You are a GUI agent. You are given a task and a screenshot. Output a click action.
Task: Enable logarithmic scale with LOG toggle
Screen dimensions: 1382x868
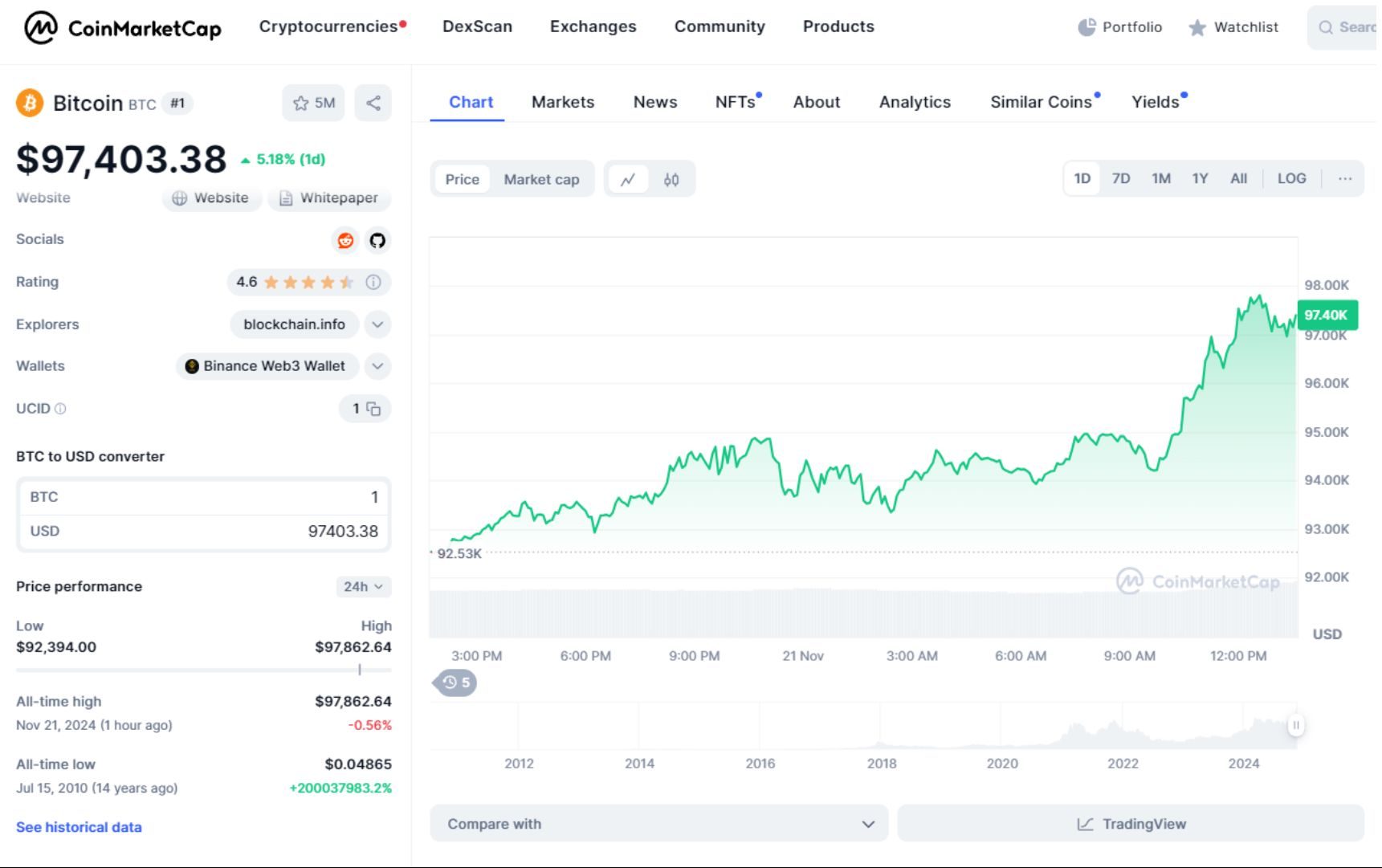point(1291,178)
